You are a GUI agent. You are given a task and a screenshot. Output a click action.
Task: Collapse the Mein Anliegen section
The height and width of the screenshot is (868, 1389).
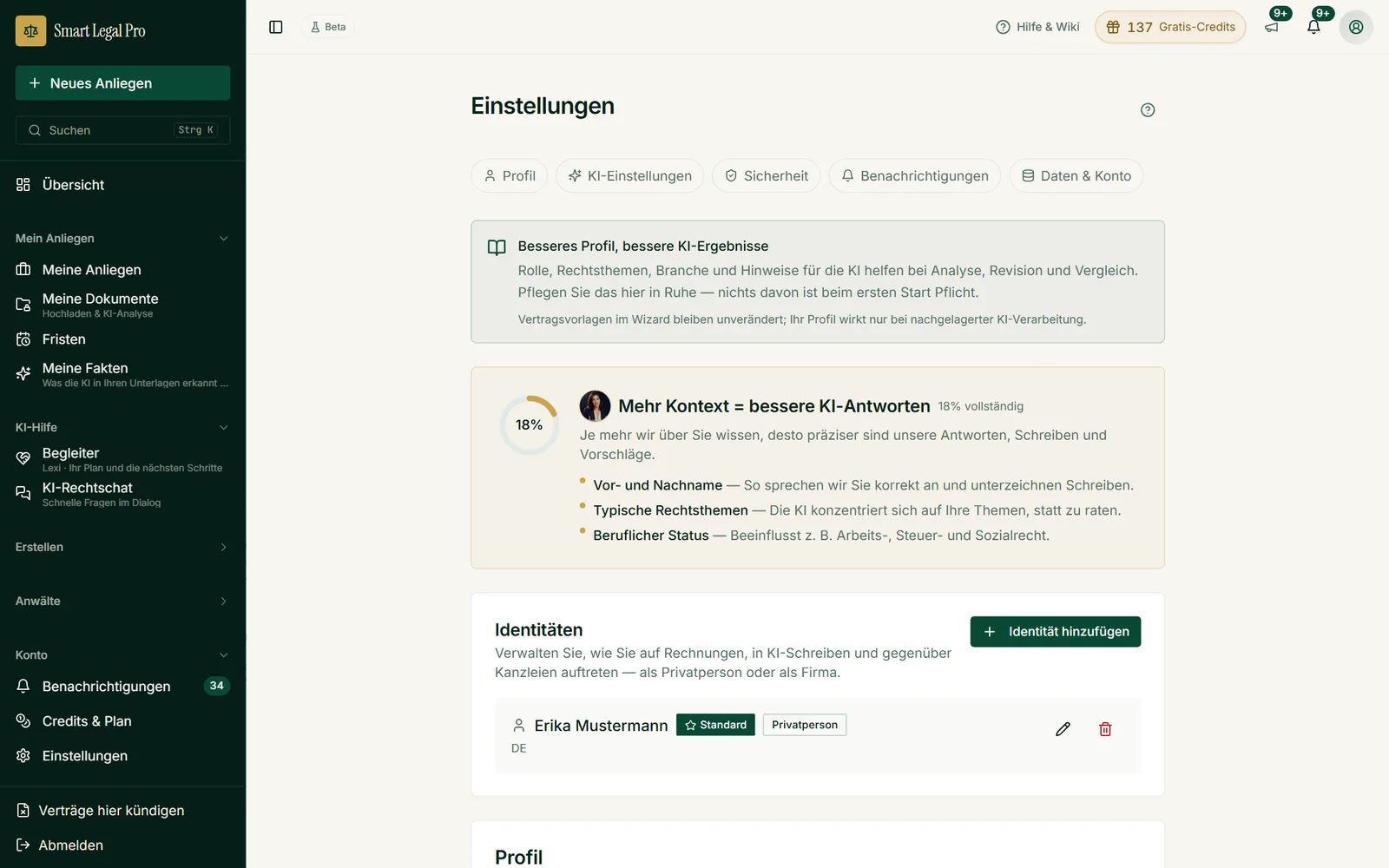(x=122, y=239)
